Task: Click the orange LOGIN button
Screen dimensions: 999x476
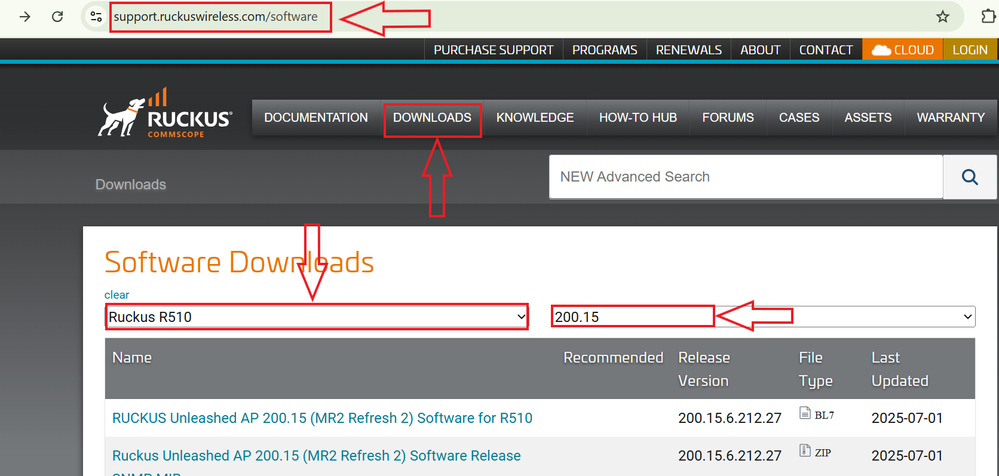Action: (x=970, y=50)
